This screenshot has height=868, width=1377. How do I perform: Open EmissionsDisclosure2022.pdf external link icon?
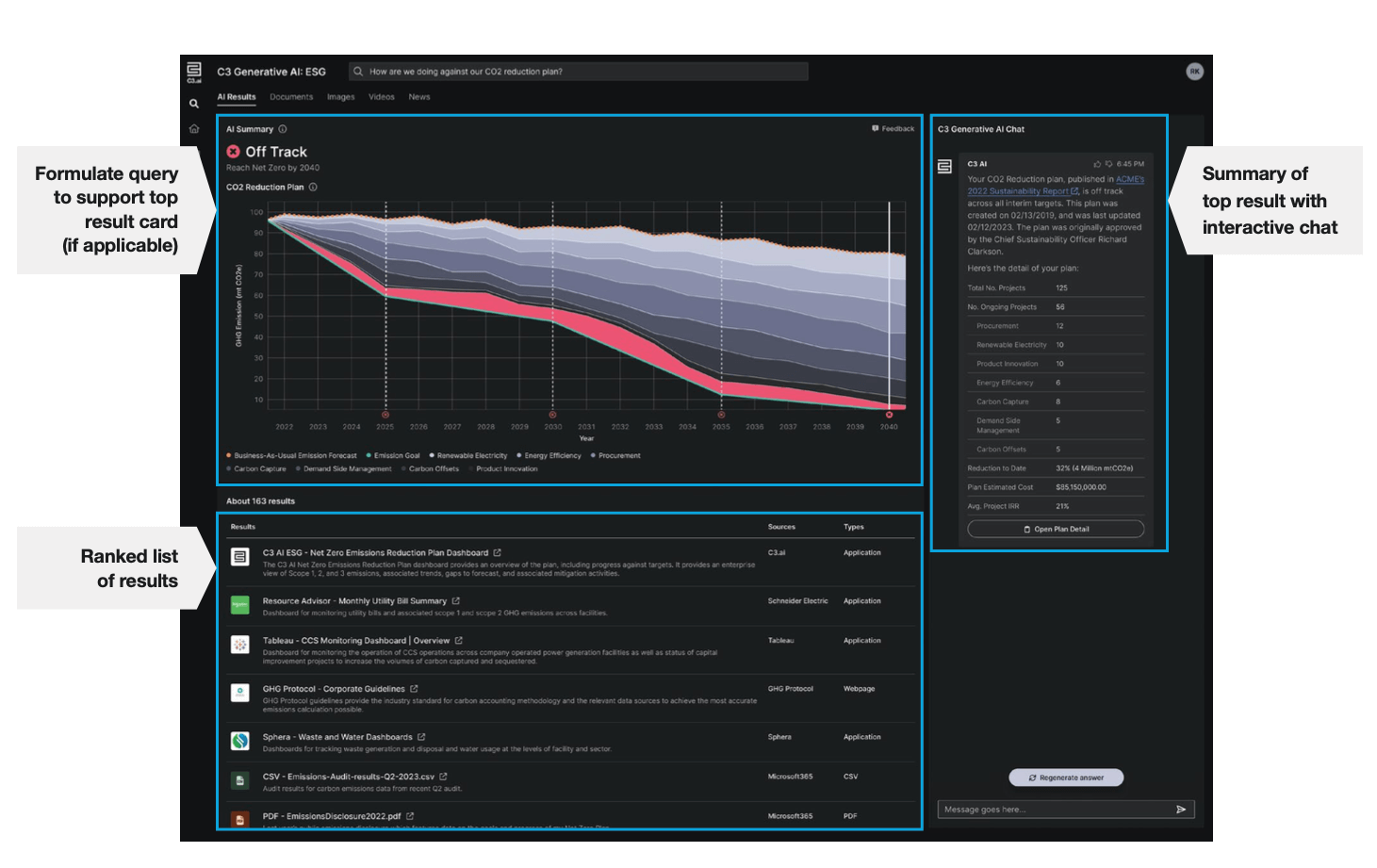click(410, 816)
